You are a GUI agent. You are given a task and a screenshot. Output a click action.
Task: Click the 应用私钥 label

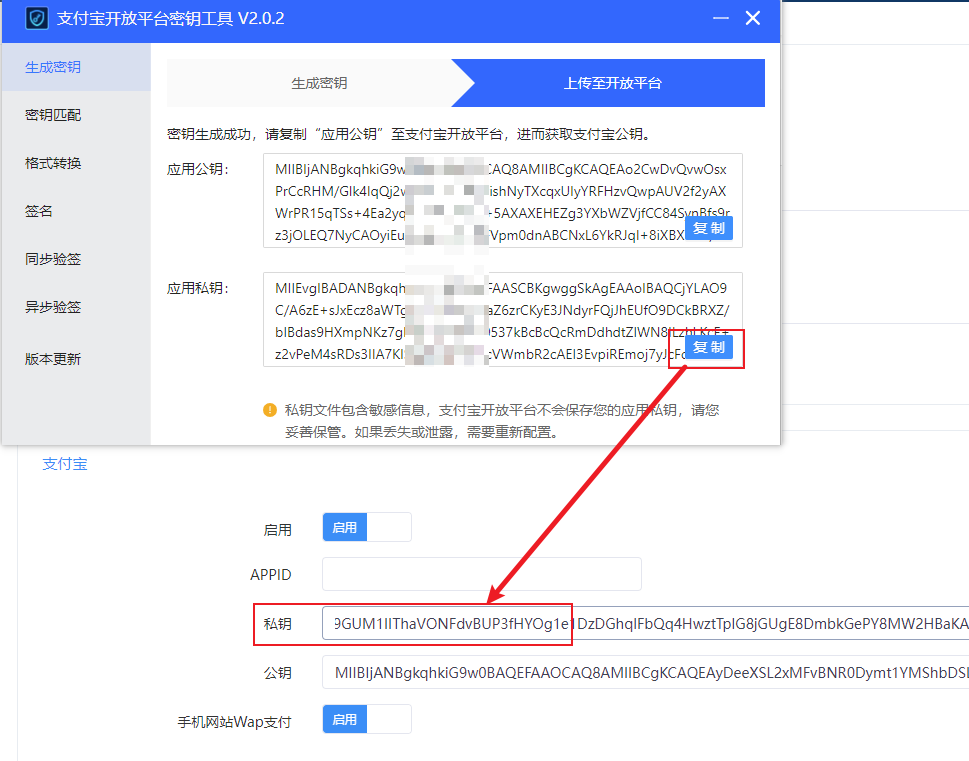(198, 288)
